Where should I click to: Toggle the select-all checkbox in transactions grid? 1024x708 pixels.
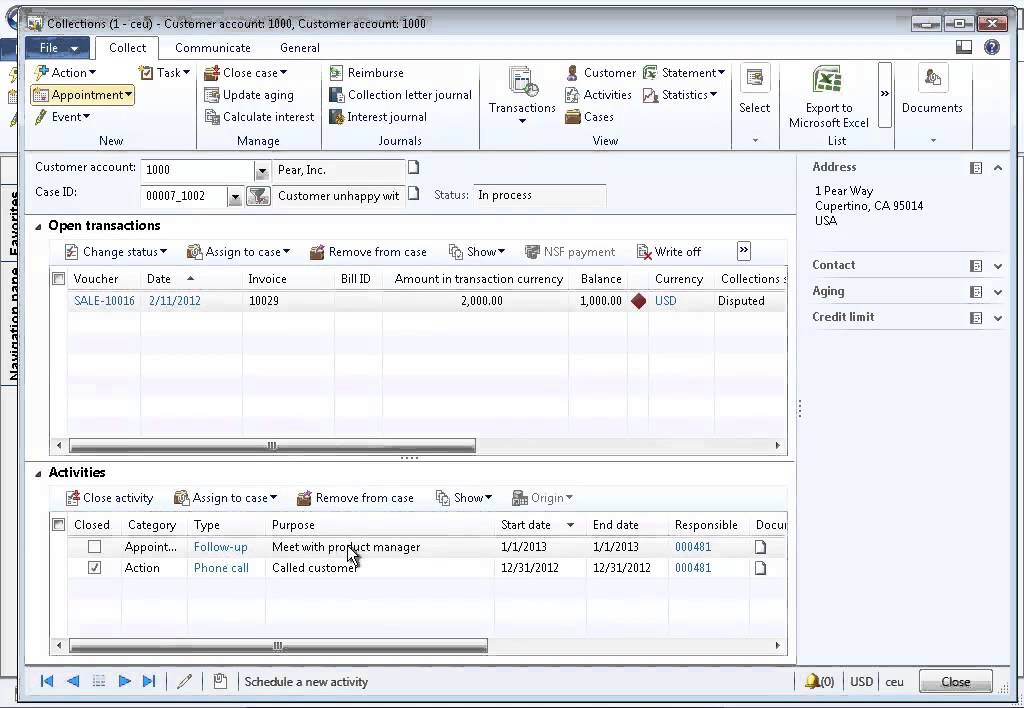click(59, 279)
